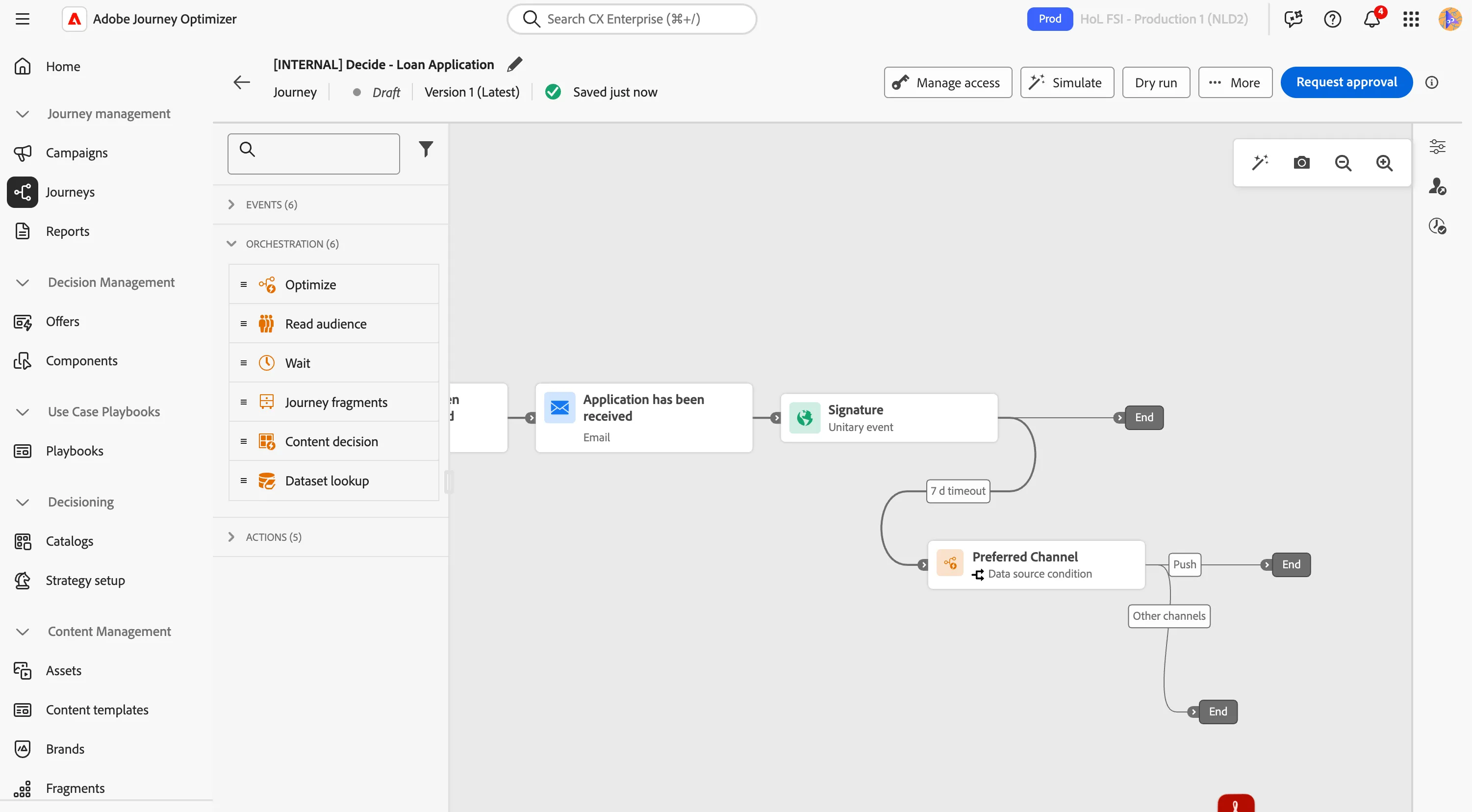
Task: Open Playbooks in the sidebar
Action: [x=74, y=451]
